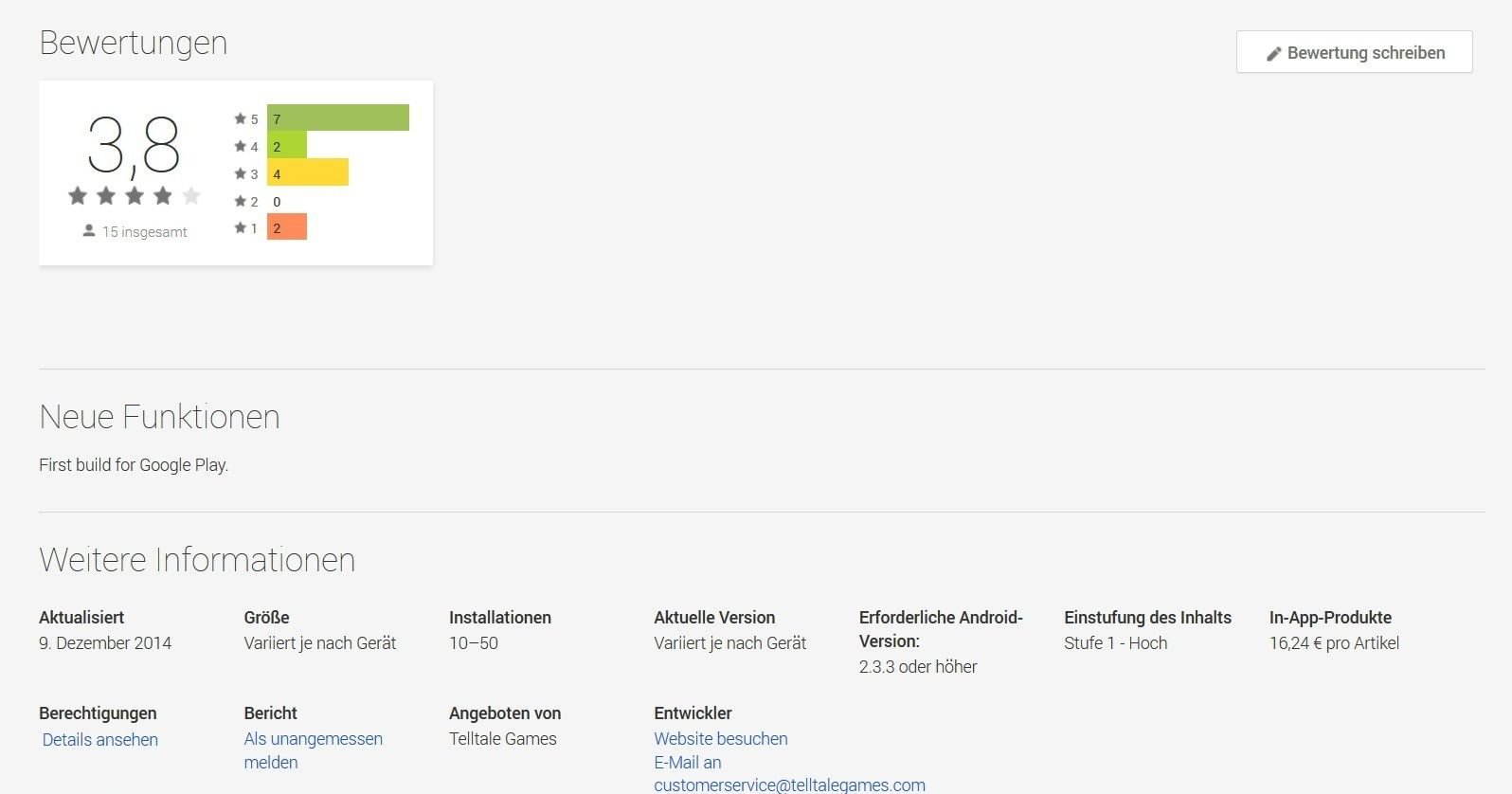Select the light green 4-star bar
Screen dimensions: 1512x794
pyautogui.click(x=286, y=146)
